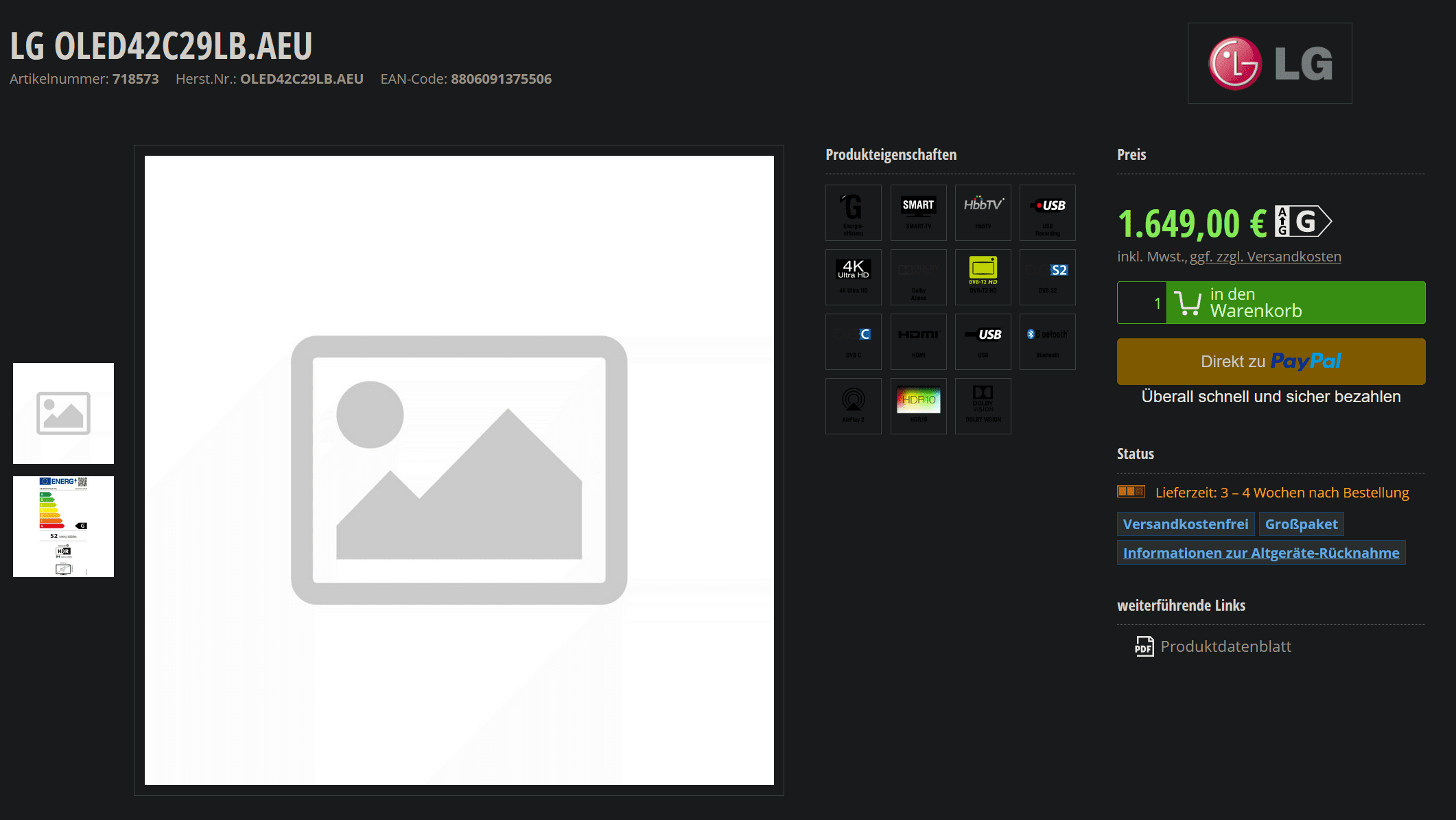
Task: Click 'Überall schnell und sicher bezahlen' text
Action: pos(1271,397)
